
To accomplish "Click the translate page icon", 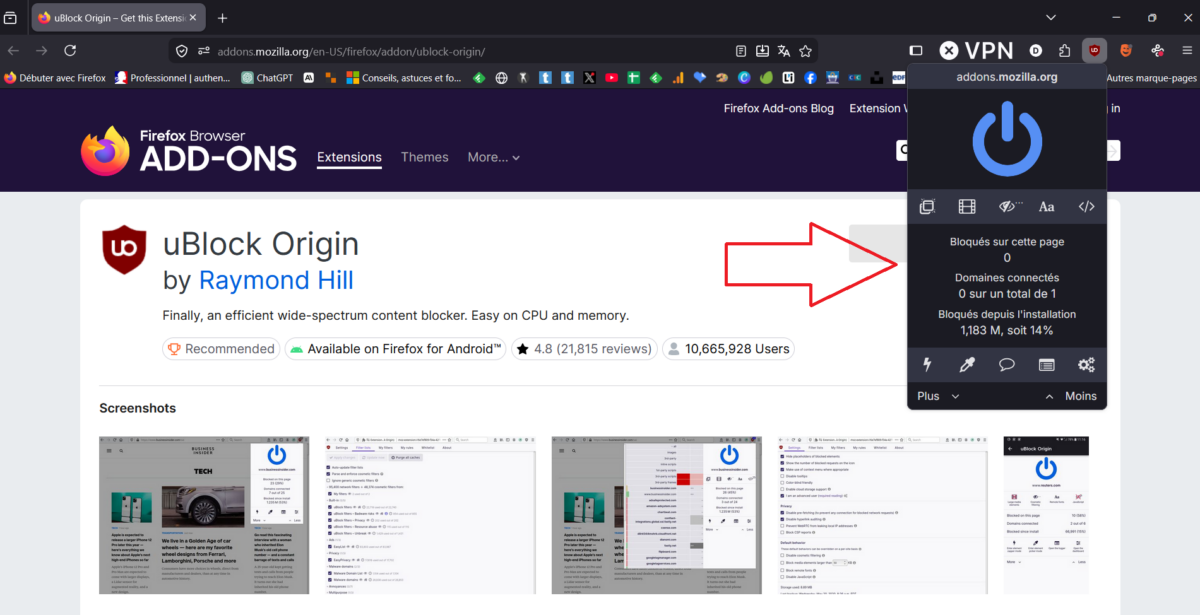I will coord(784,51).
